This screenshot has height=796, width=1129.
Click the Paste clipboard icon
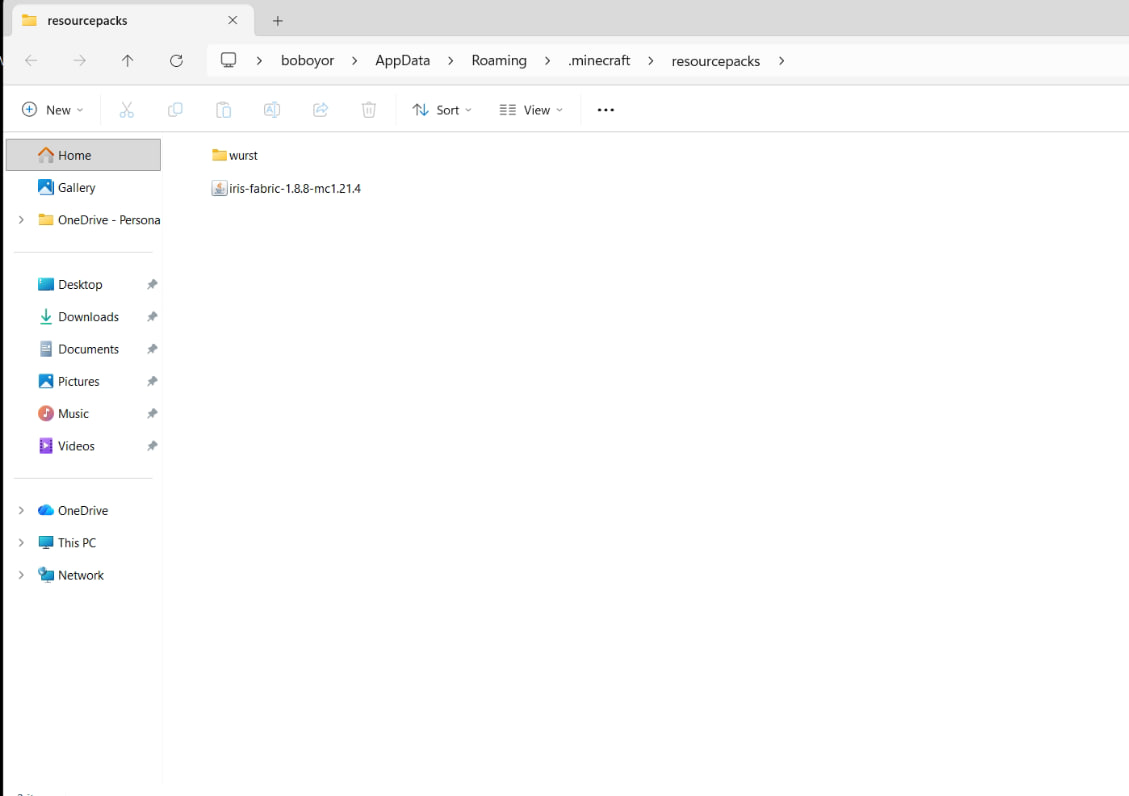tap(223, 110)
